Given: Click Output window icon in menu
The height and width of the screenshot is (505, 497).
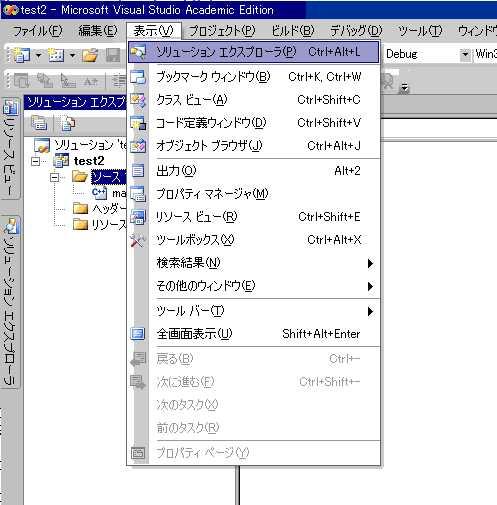Looking at the screenshot, I should (138, 171).
